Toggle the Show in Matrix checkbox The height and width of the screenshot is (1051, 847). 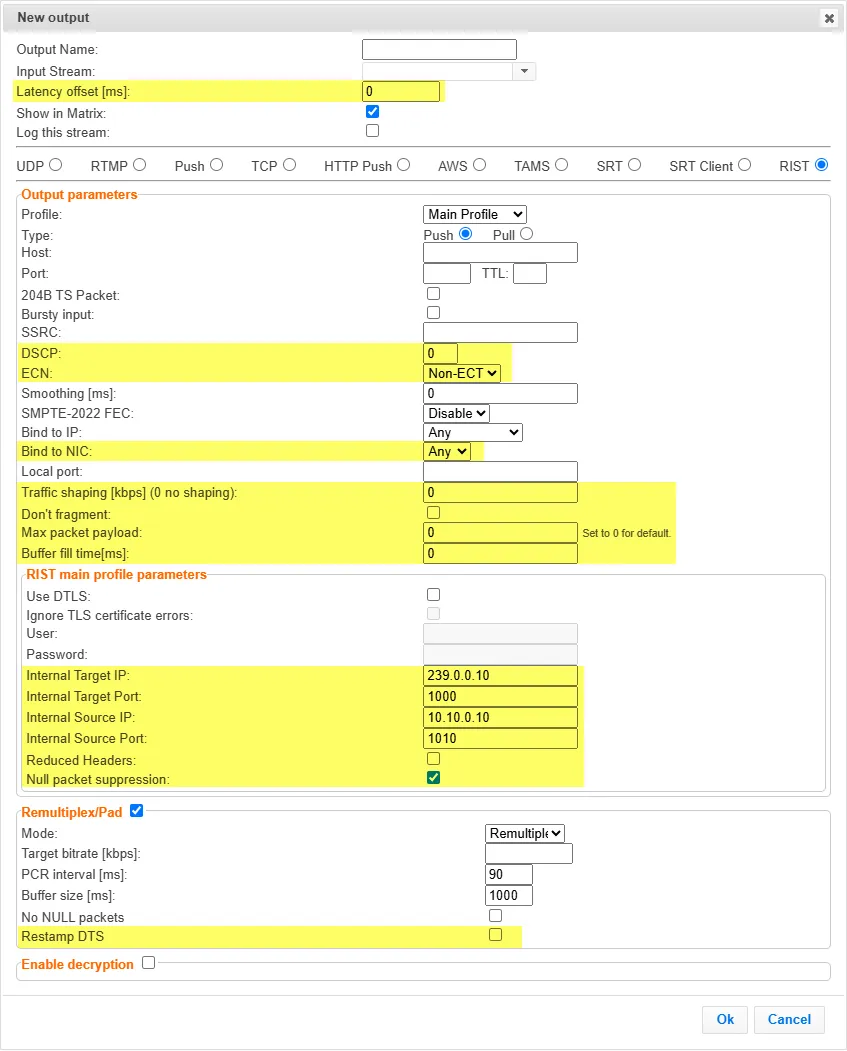(x=373, y=112)
